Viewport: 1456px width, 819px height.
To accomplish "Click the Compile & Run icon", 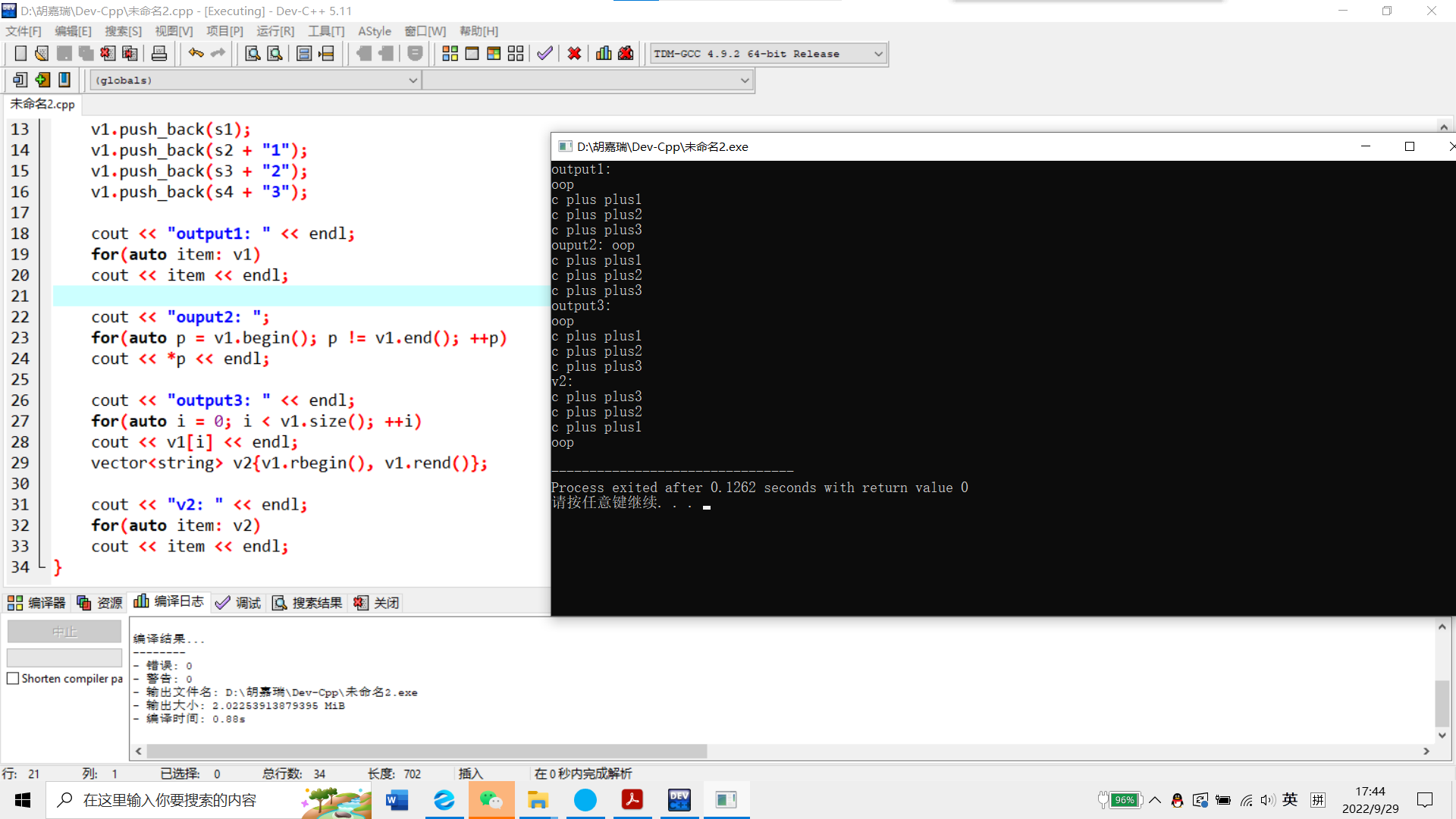I will click(x=494, y=54).
